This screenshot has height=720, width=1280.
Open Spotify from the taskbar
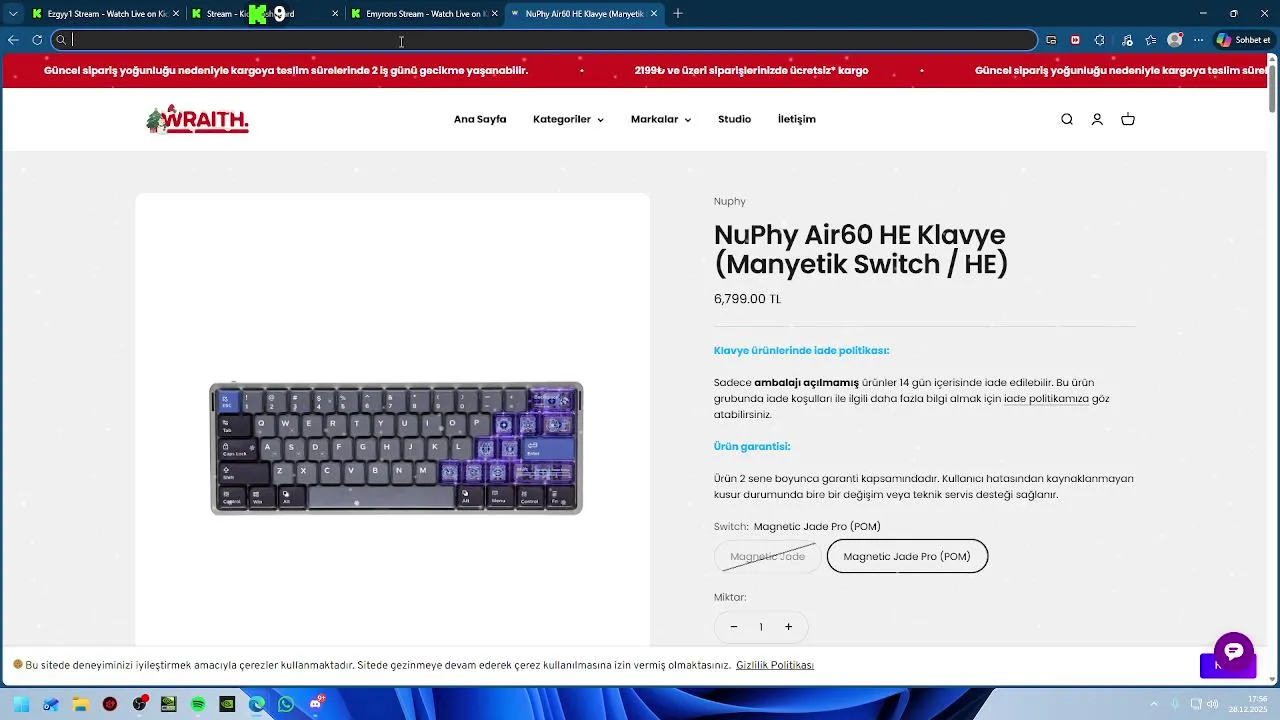(198, 704)
